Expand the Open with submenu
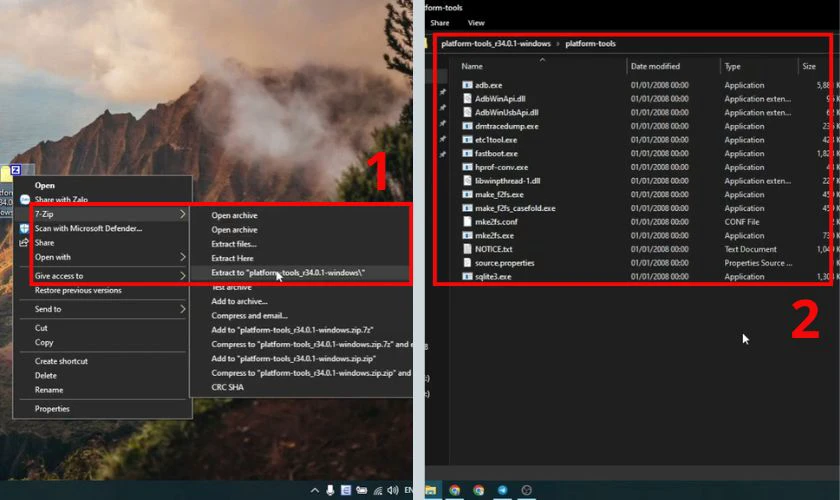 [x=182, y=257]
